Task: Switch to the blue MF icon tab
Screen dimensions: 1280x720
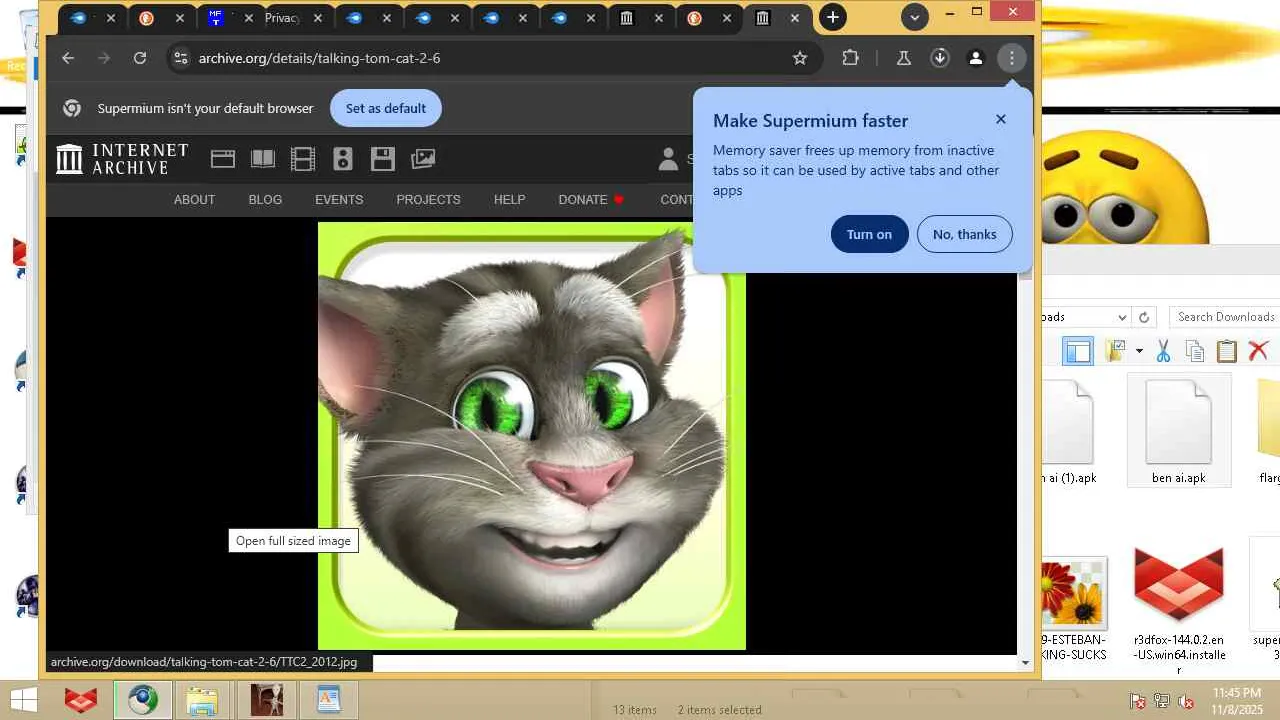Action: pyautogui.click(x=215, y=18)
